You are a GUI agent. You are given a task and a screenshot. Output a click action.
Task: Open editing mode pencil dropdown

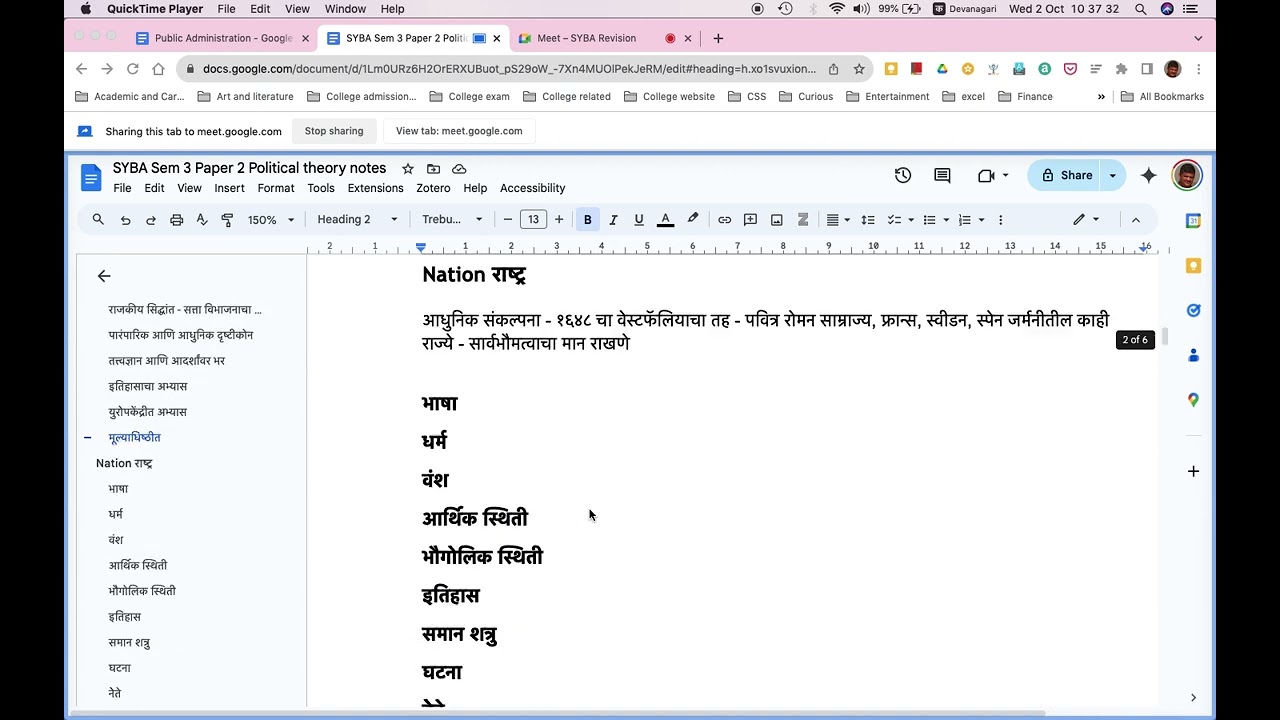point(1086,220)
